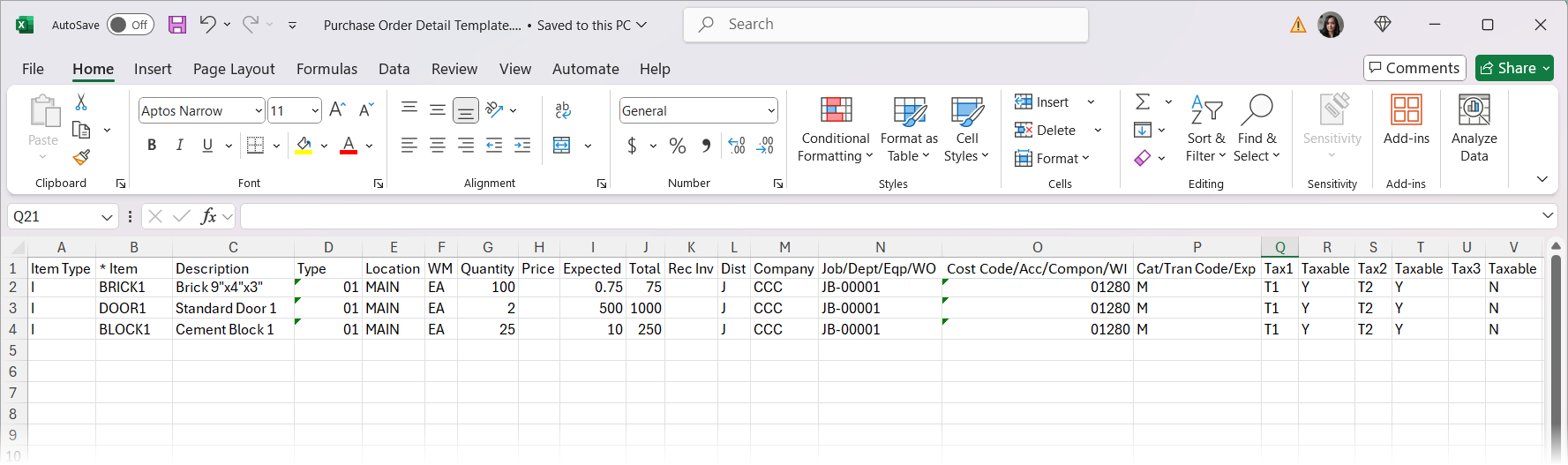1568x465 pixels.
Task: Click the Cut scissors icon
Action: [x=81, y=102]
